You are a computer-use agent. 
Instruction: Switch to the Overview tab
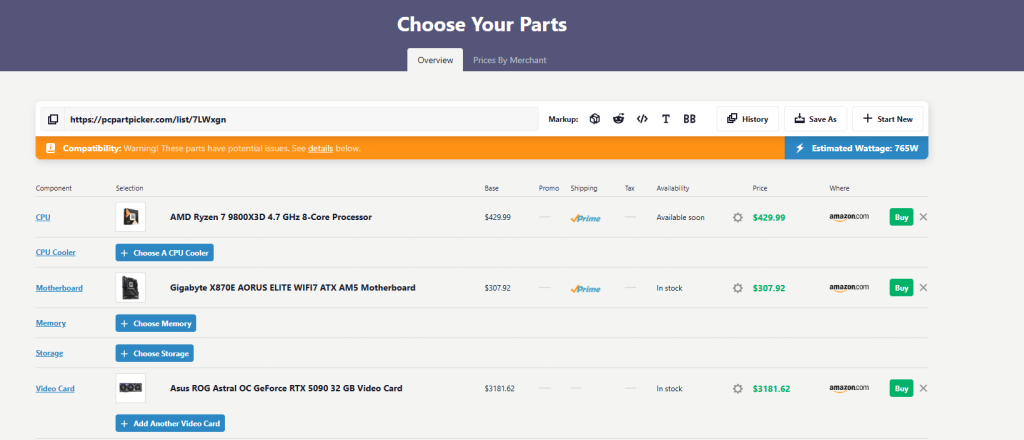coord(435,60)
